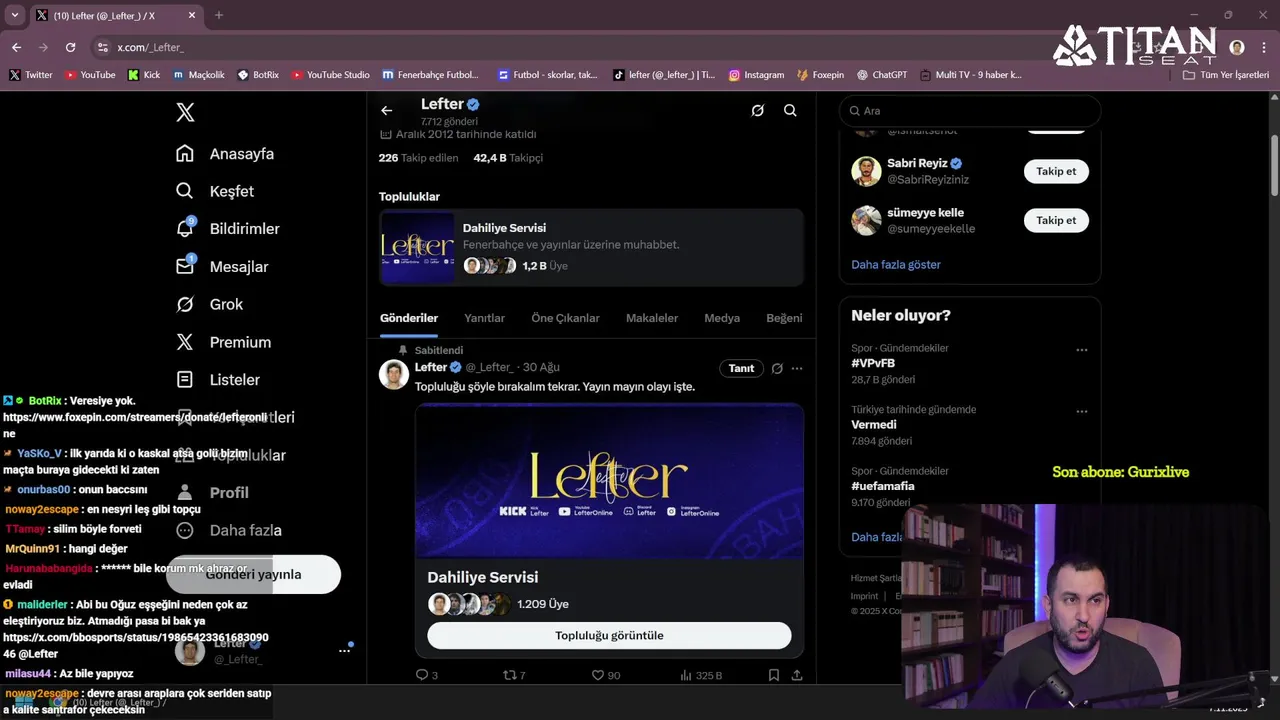This screenshot has height=720, width=1280.
Task: Follow sümeyye kelle with Takip et
Action: (1056, 220)
